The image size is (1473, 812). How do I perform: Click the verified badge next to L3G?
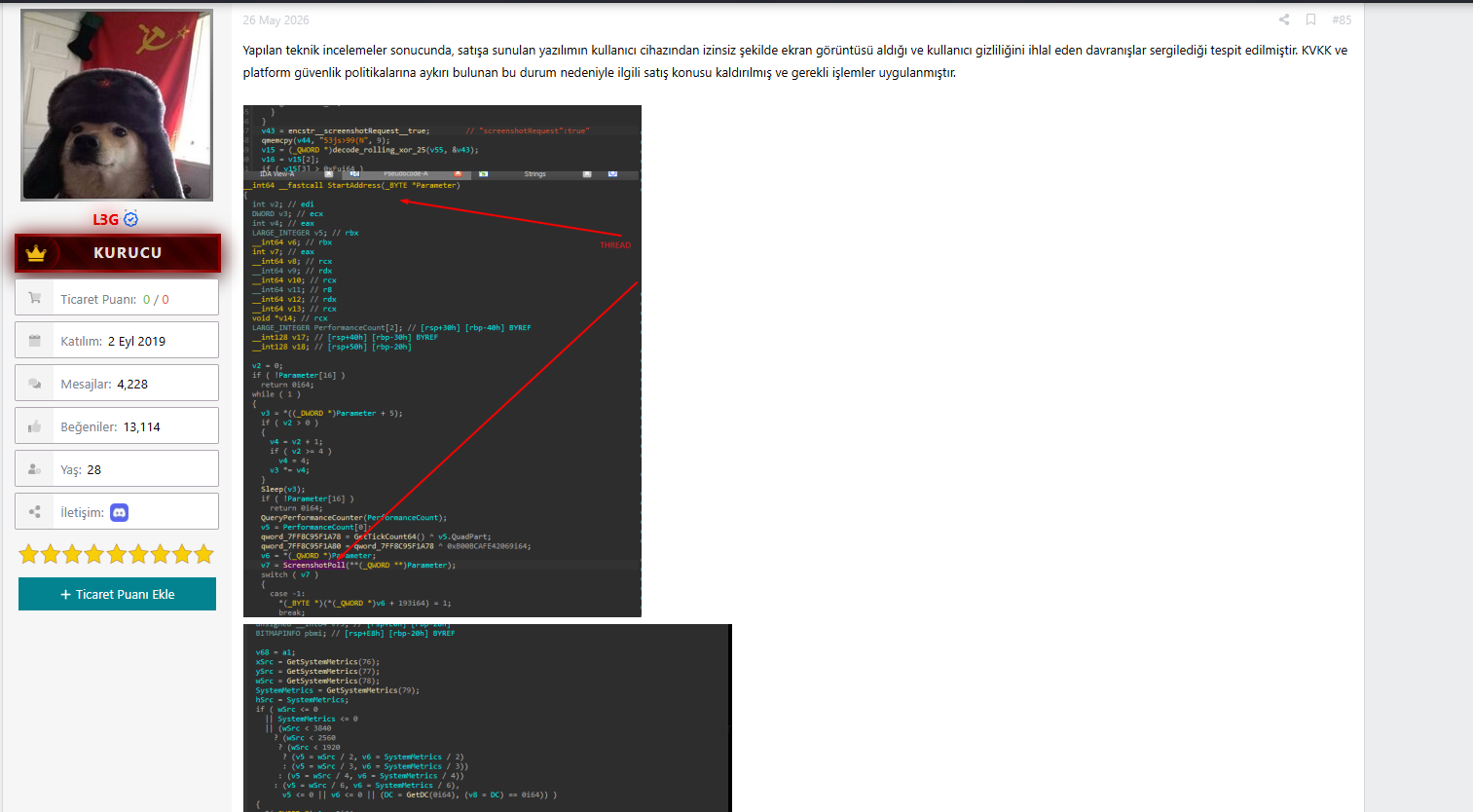pyautogui.click(x=131, y=219)
